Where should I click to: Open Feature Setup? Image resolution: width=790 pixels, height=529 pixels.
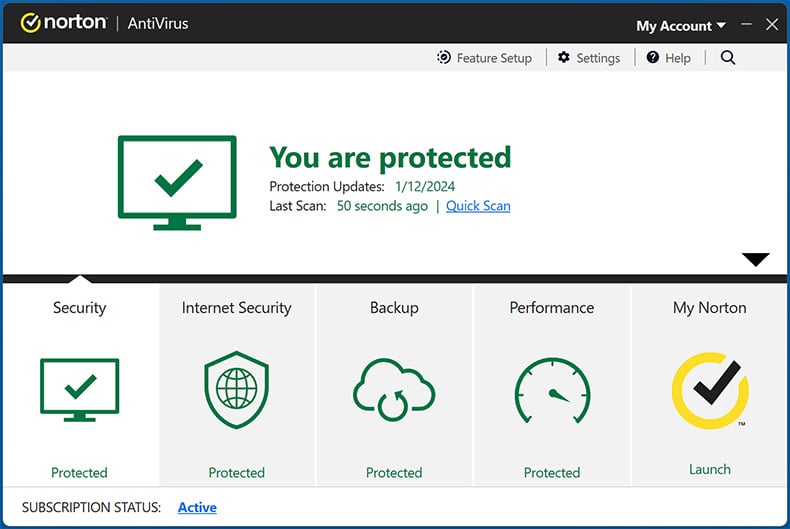[x=484, y=58]
